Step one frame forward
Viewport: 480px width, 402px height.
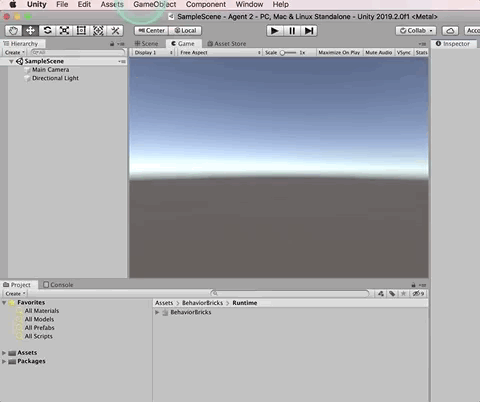tap(309, 31)
